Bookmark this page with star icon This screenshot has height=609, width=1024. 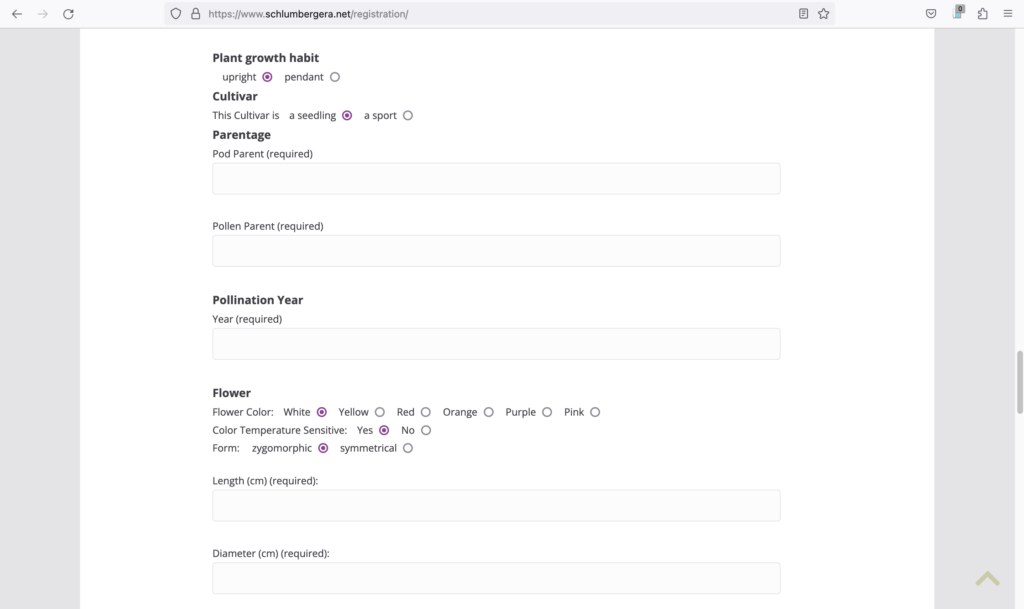pyautogui.click(x=823, y=14)
